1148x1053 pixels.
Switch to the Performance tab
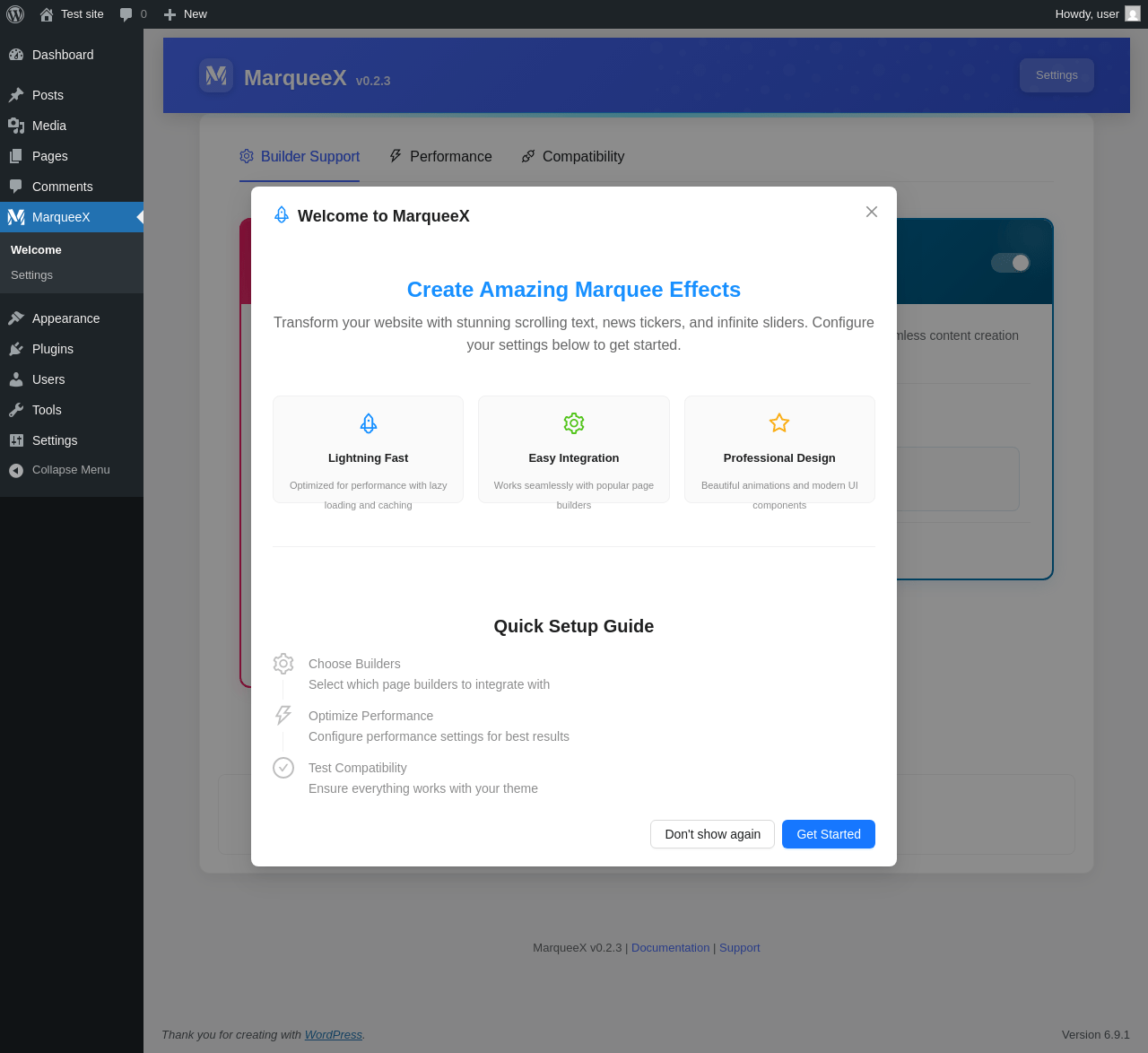[440, 157]
